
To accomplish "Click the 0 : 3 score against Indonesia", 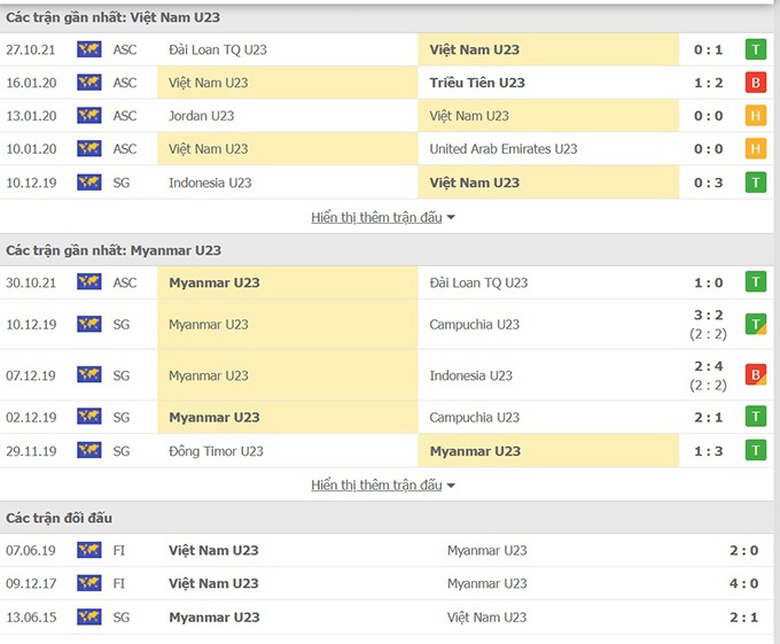I will (x=707, y=182).
